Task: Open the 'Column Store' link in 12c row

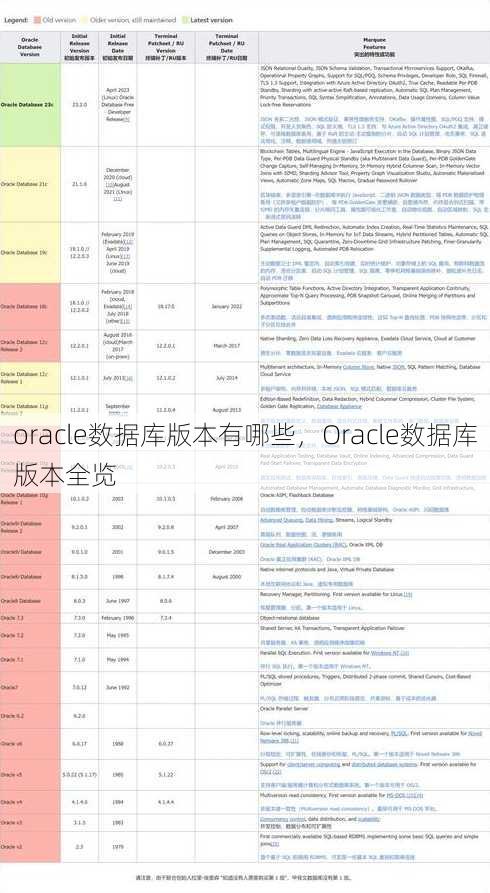Action: (358, 367)
